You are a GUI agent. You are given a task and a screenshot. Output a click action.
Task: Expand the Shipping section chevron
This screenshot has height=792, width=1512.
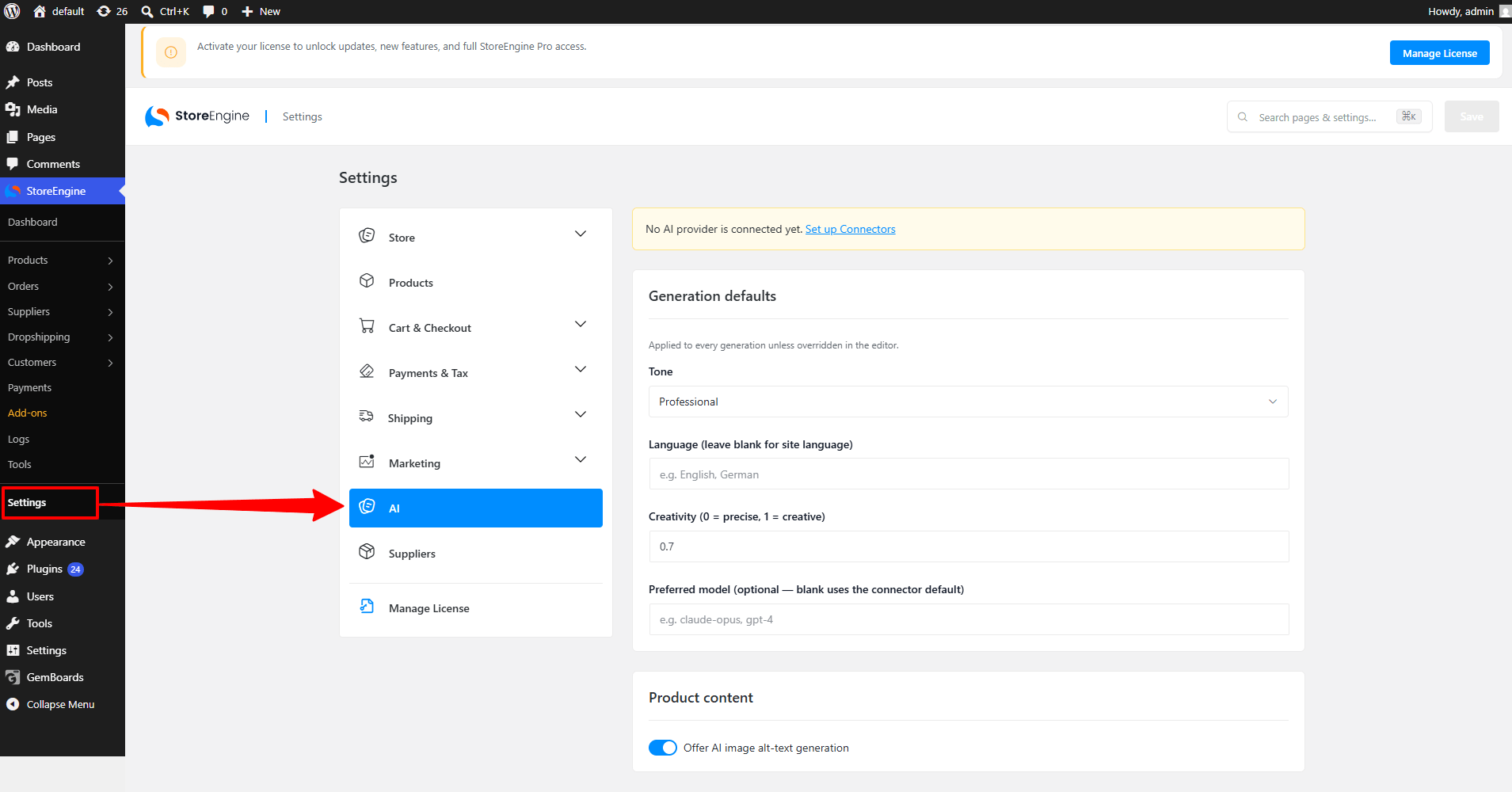581,414
